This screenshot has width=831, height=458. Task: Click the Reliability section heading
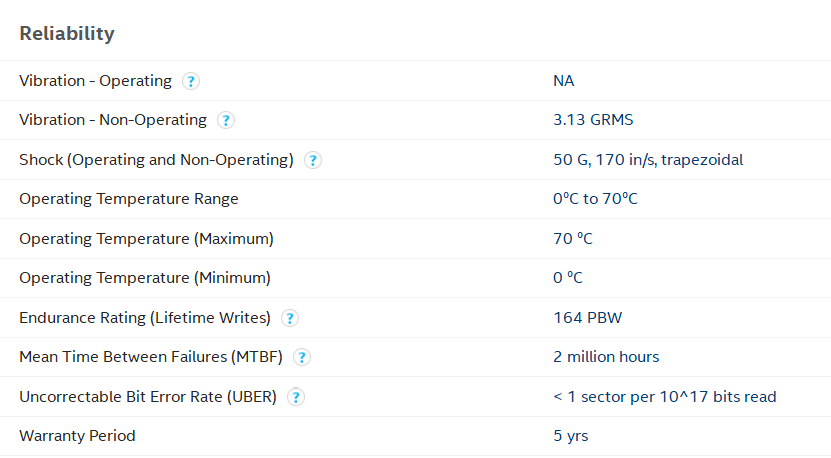tap(67, 34)
